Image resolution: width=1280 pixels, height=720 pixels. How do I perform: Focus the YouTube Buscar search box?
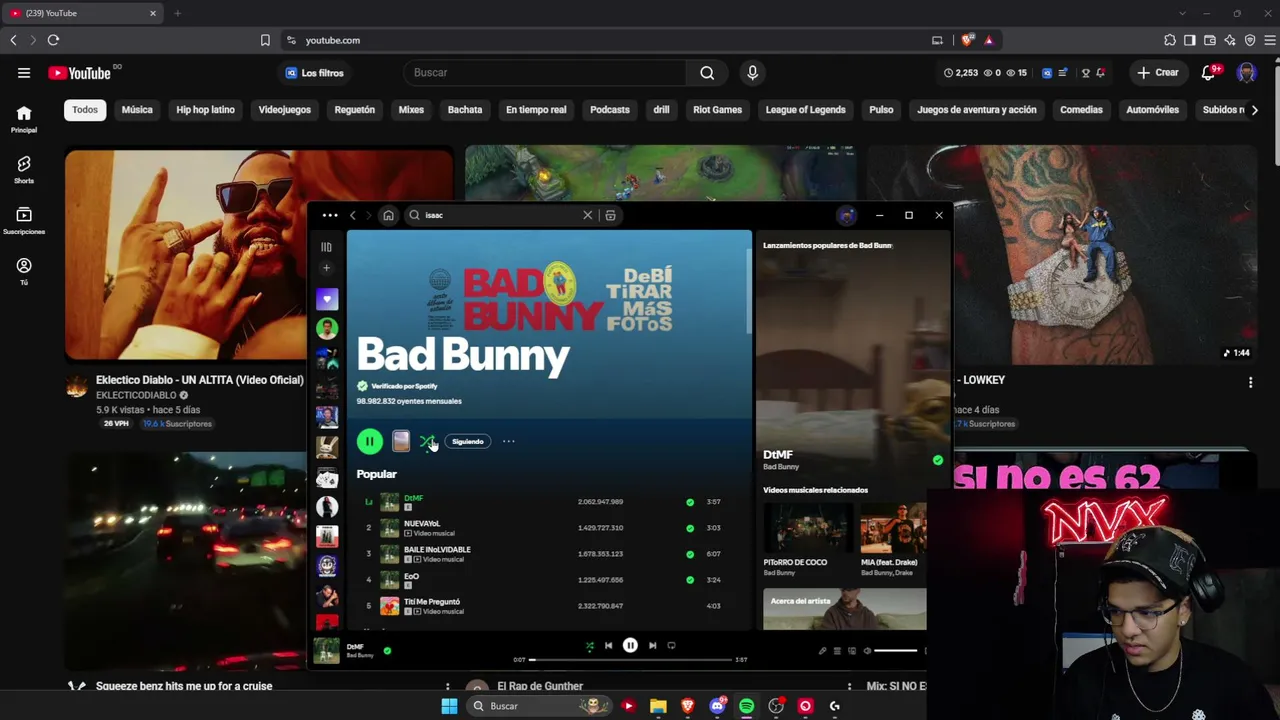coord(545,73)
